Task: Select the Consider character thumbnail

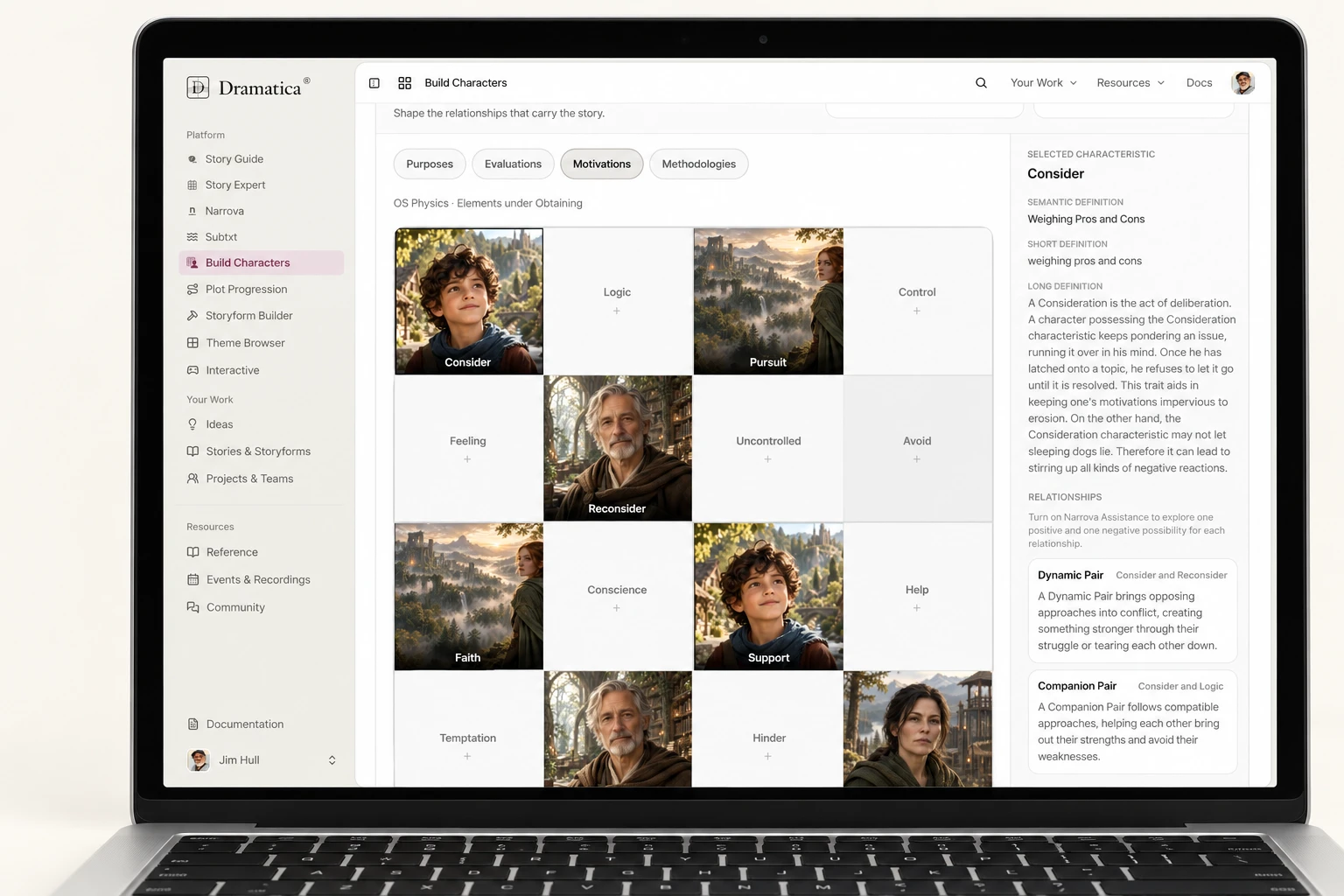Action: coord(469,302)
